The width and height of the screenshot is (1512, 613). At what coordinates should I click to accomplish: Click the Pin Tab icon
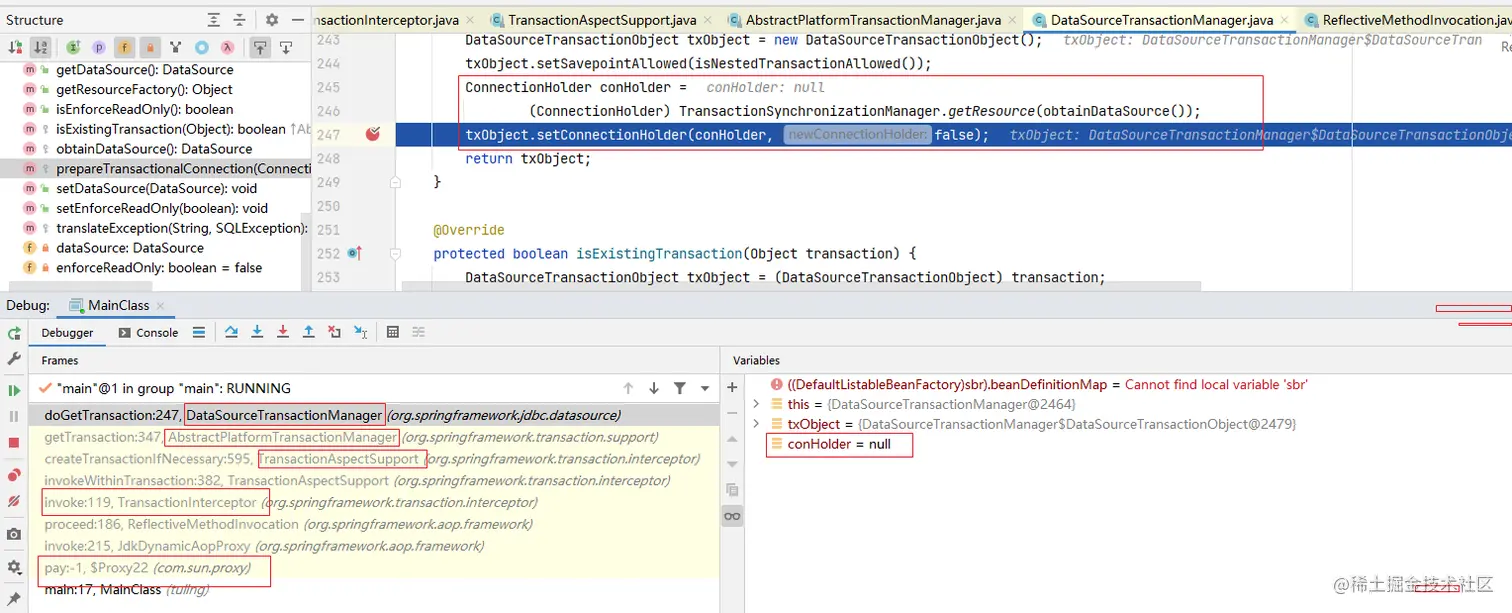coord(14,598)
